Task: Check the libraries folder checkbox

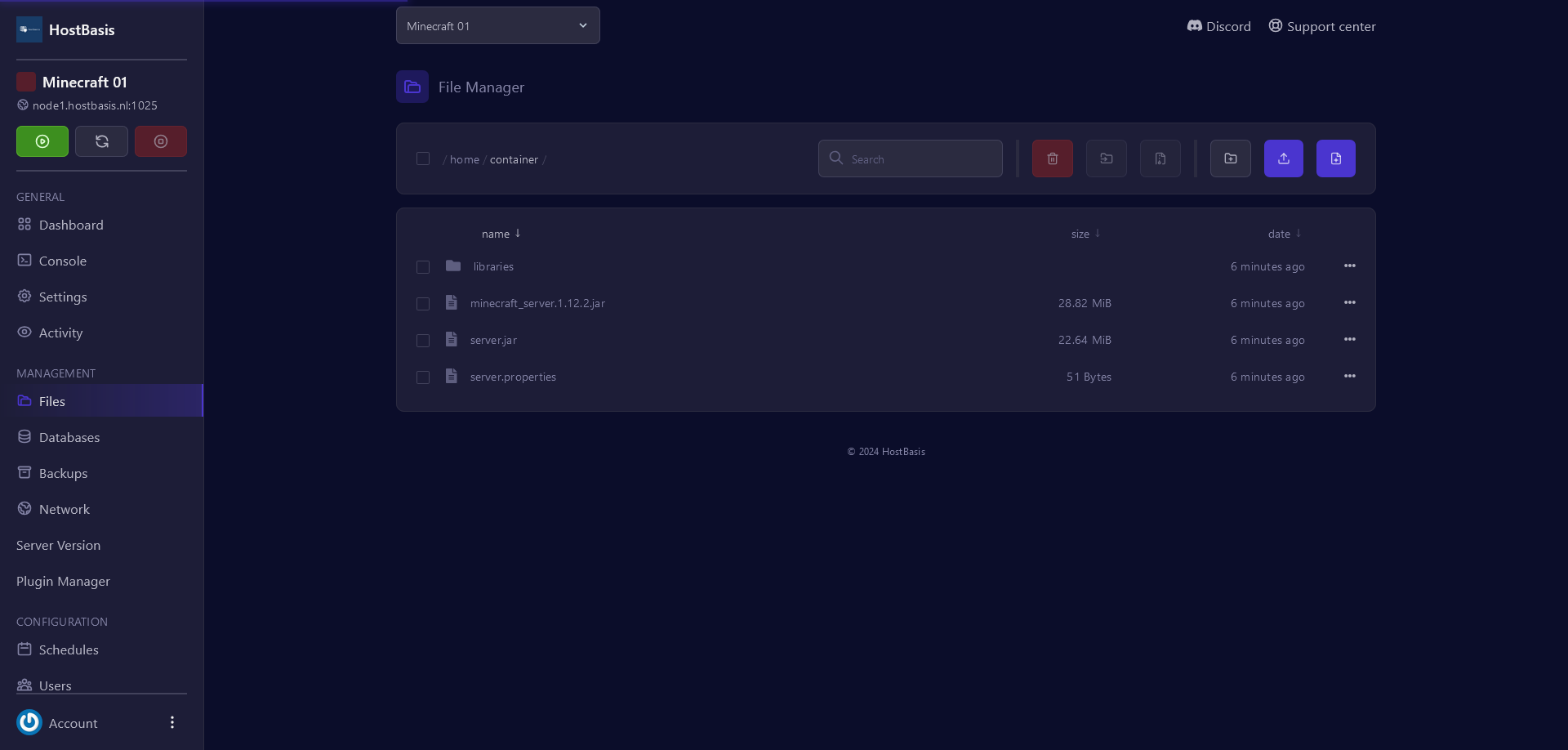Action: 423,267
